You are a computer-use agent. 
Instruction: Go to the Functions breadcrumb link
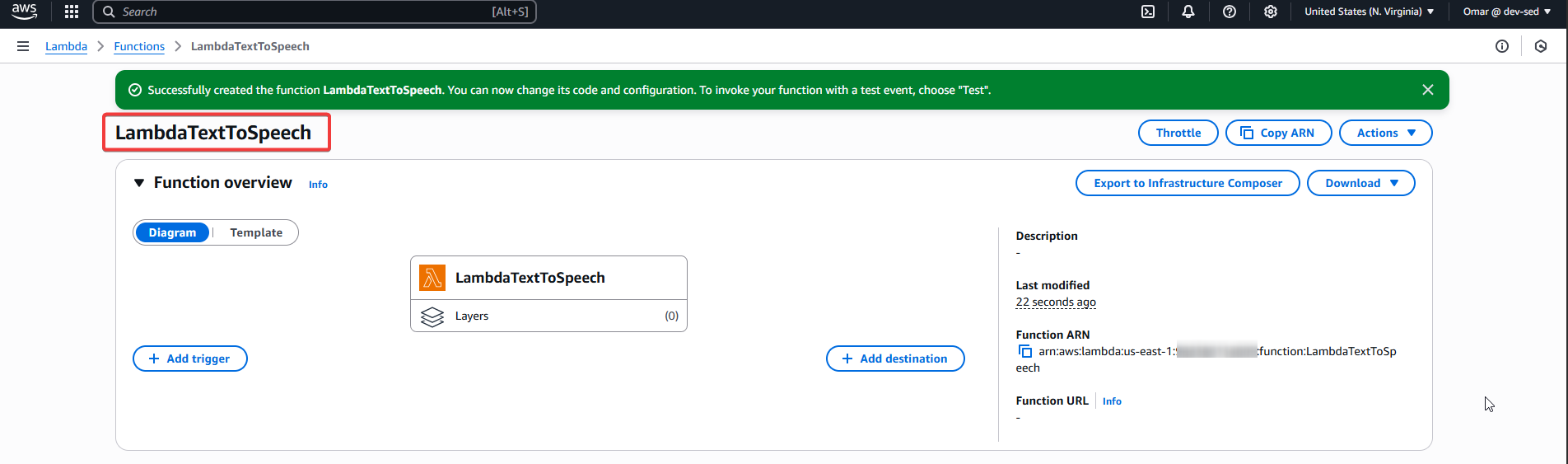(139, 46)
